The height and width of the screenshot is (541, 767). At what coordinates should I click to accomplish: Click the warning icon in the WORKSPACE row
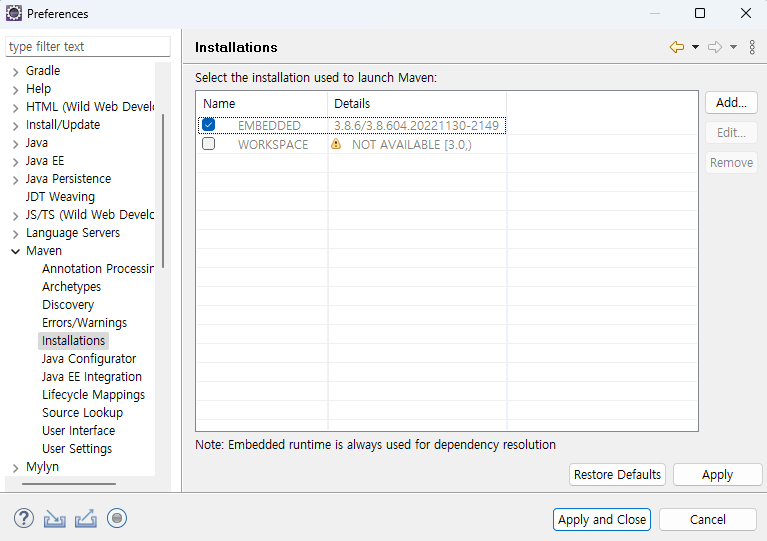336,144
